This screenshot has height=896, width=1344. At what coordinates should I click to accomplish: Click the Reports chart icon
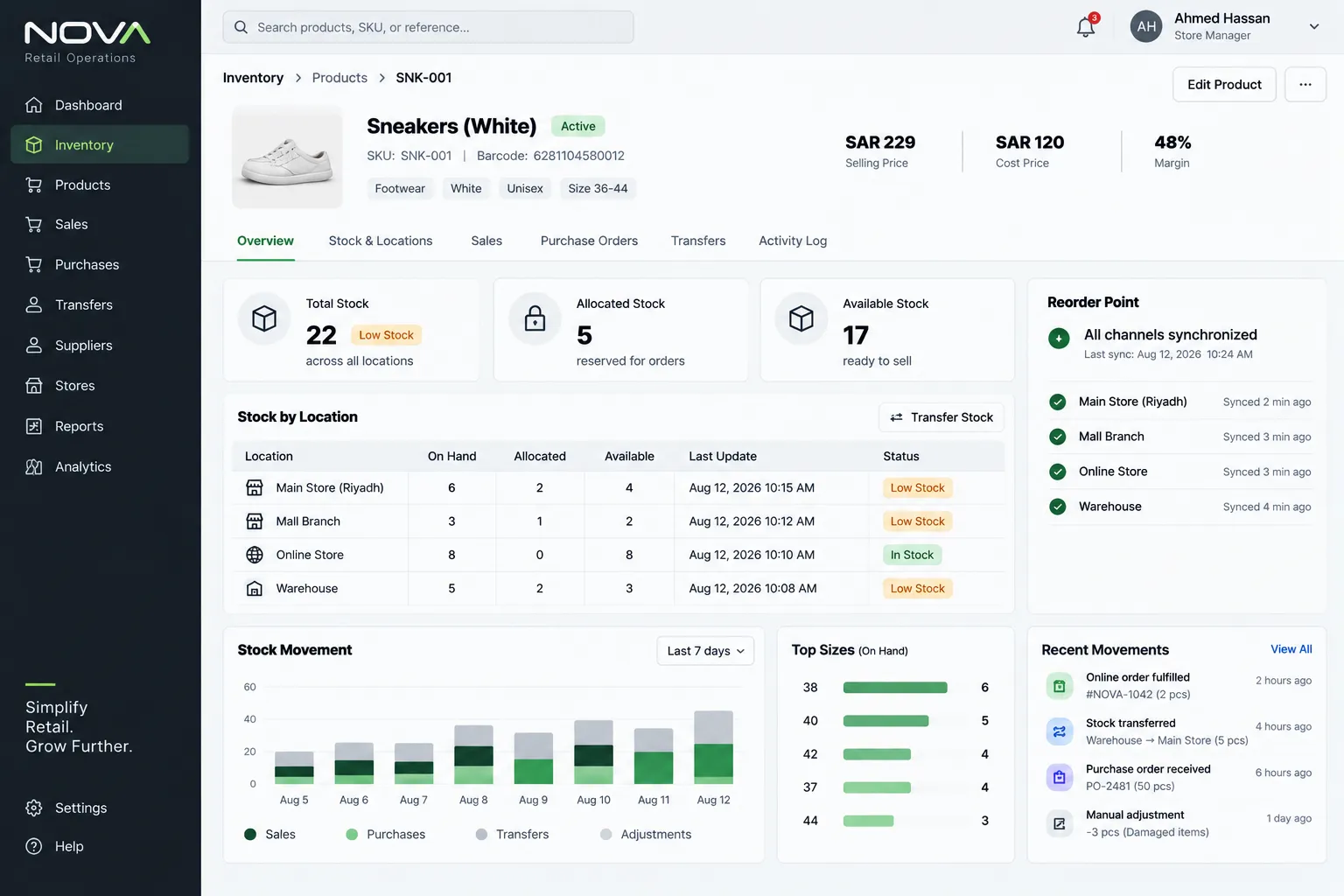click(34, 426)
